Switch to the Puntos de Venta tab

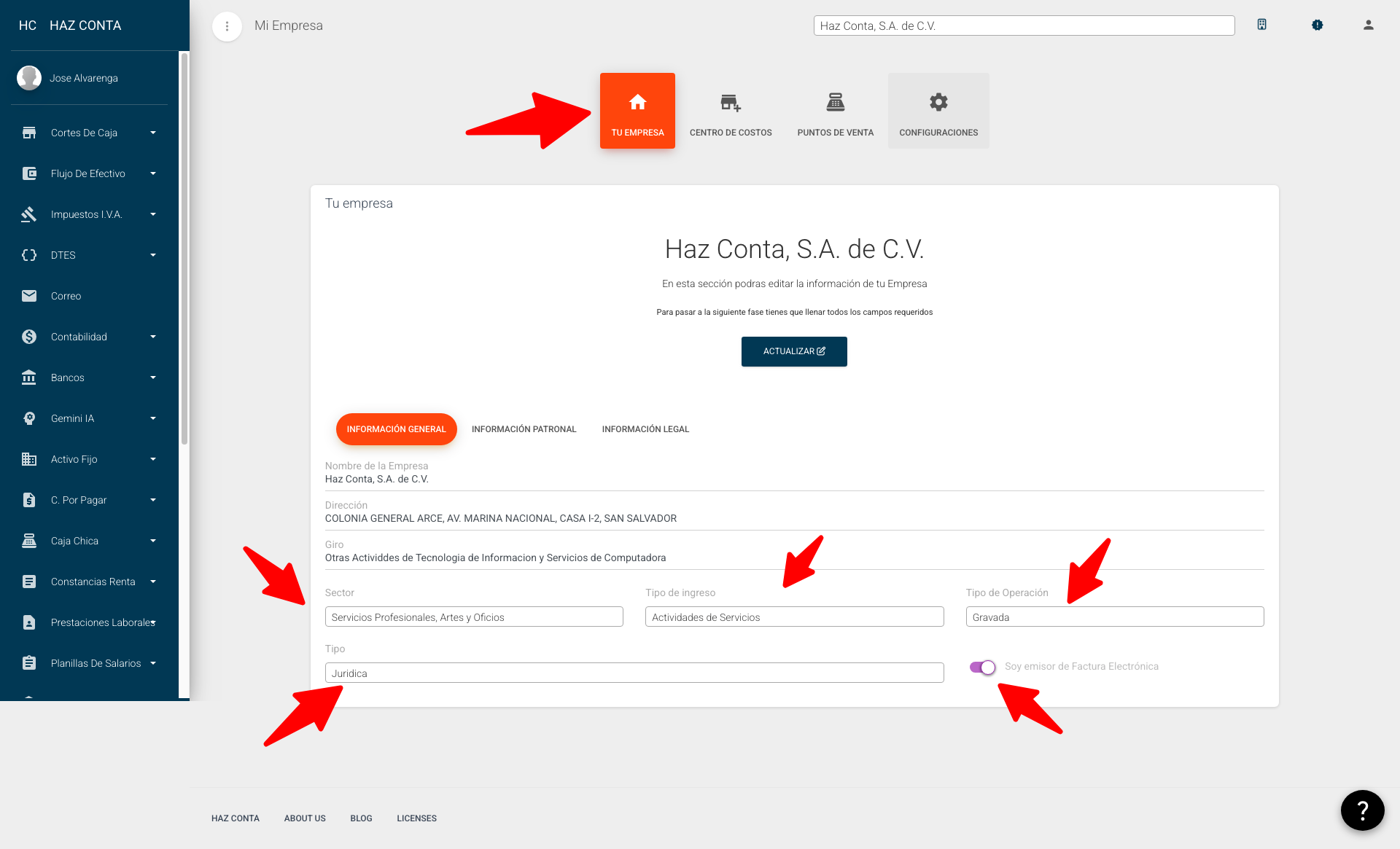[836, 111]
